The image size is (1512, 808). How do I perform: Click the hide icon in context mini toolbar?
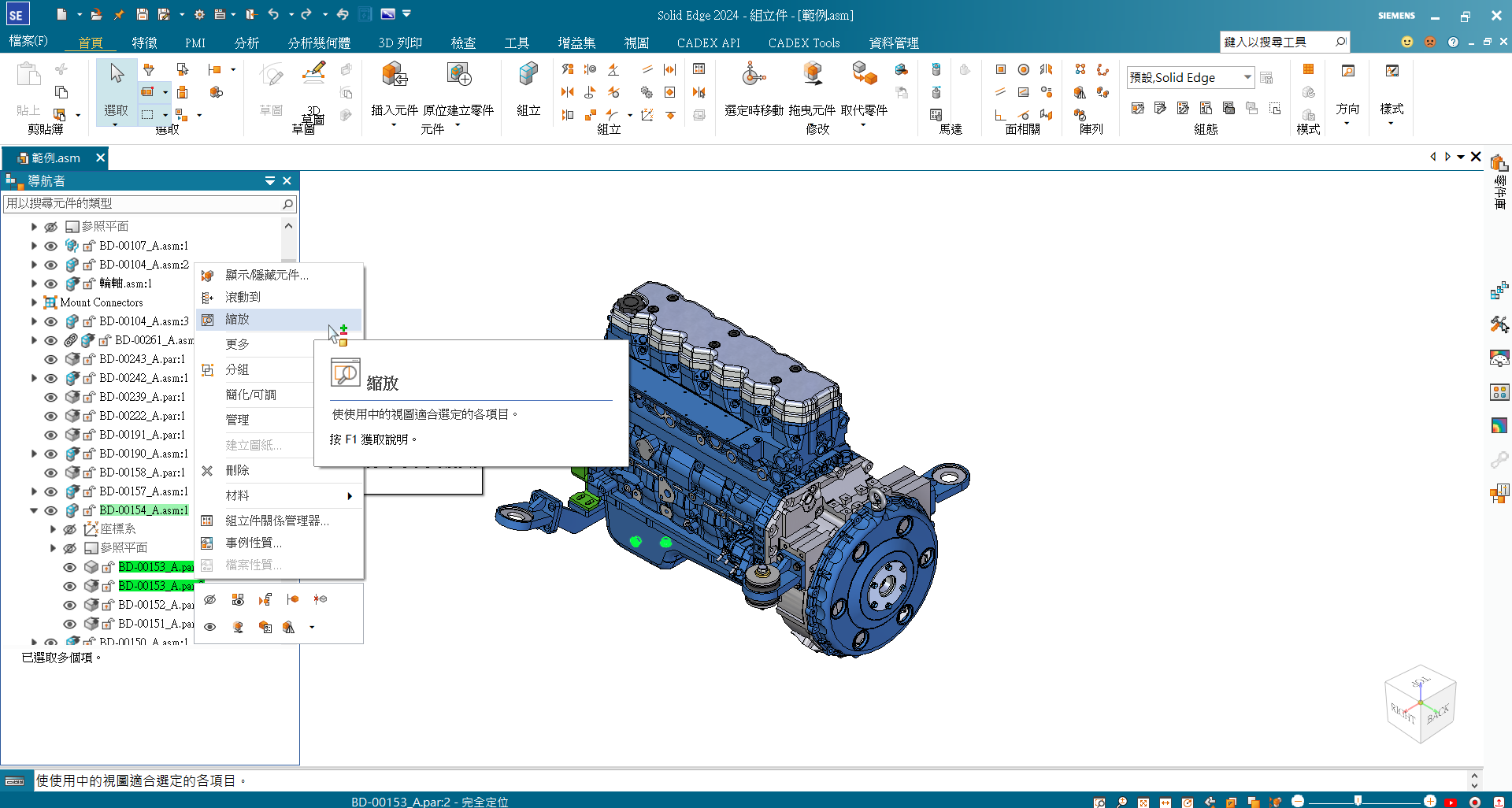coord(209,600)
